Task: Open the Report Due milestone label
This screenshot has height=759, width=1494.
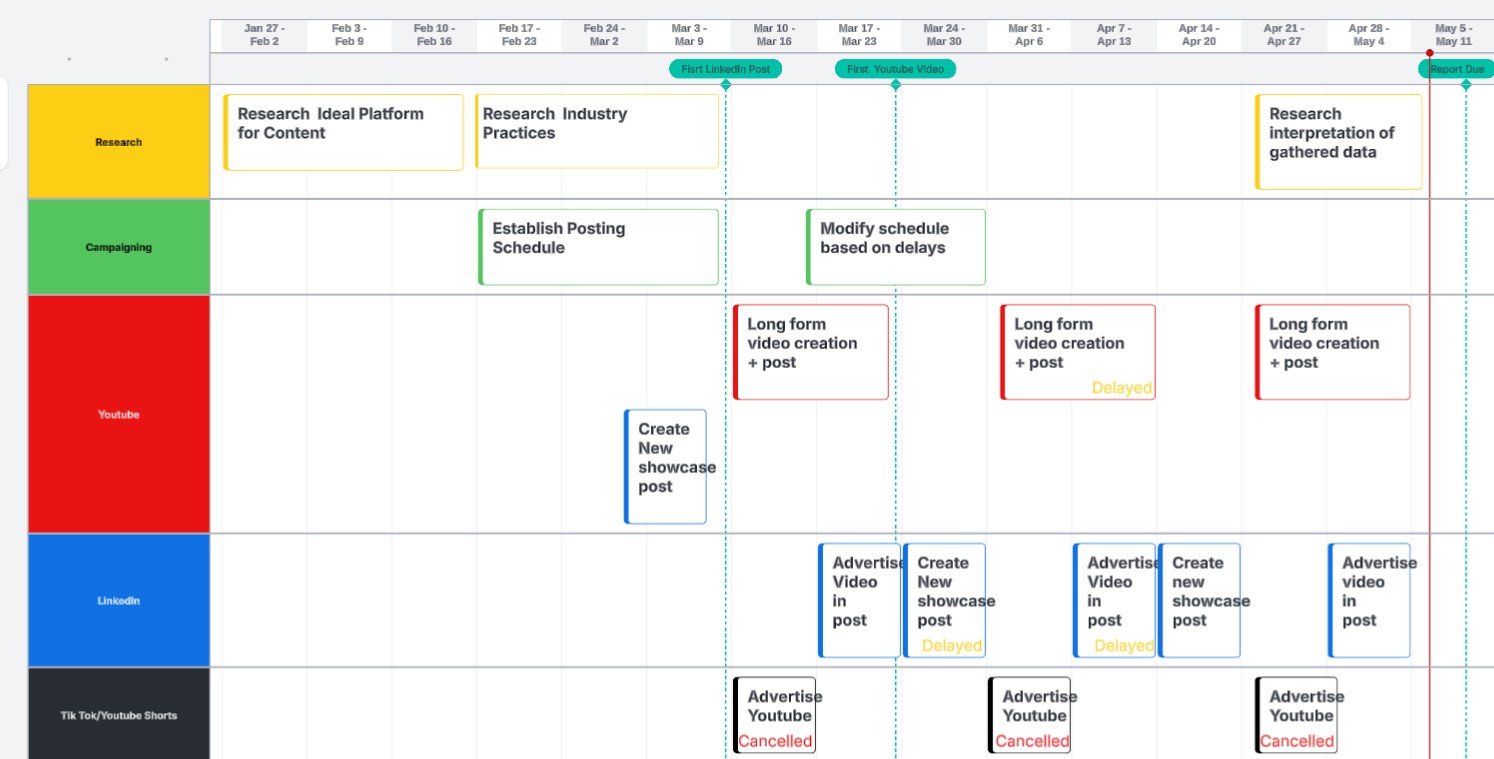Action: pos(1456,69)
